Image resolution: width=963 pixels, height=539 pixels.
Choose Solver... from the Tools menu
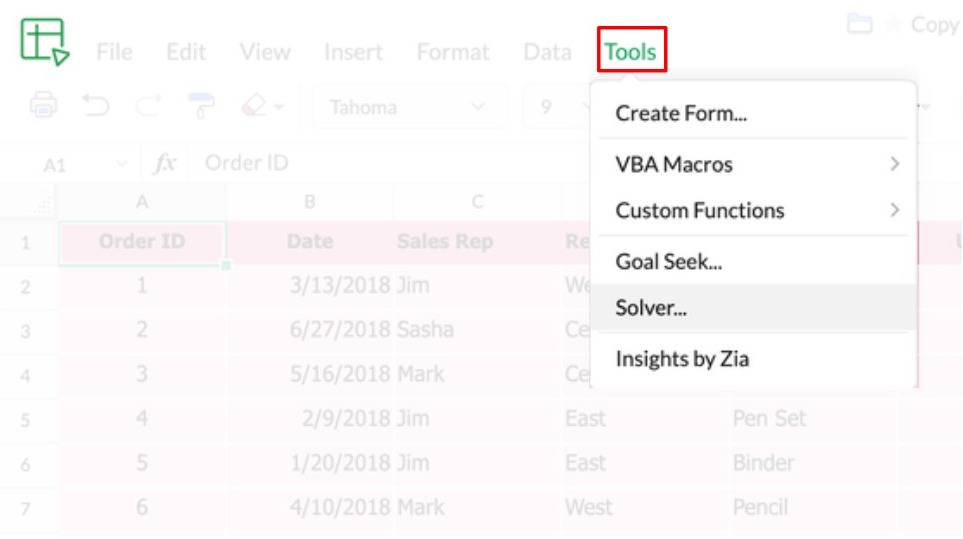651,308
